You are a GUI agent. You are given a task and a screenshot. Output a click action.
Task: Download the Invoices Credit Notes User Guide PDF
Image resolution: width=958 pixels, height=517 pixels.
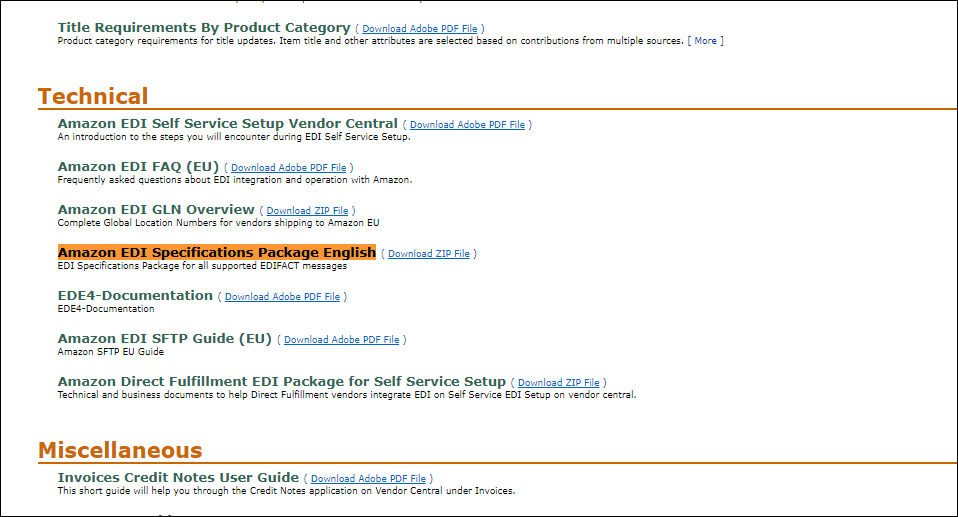pos(368,478)
